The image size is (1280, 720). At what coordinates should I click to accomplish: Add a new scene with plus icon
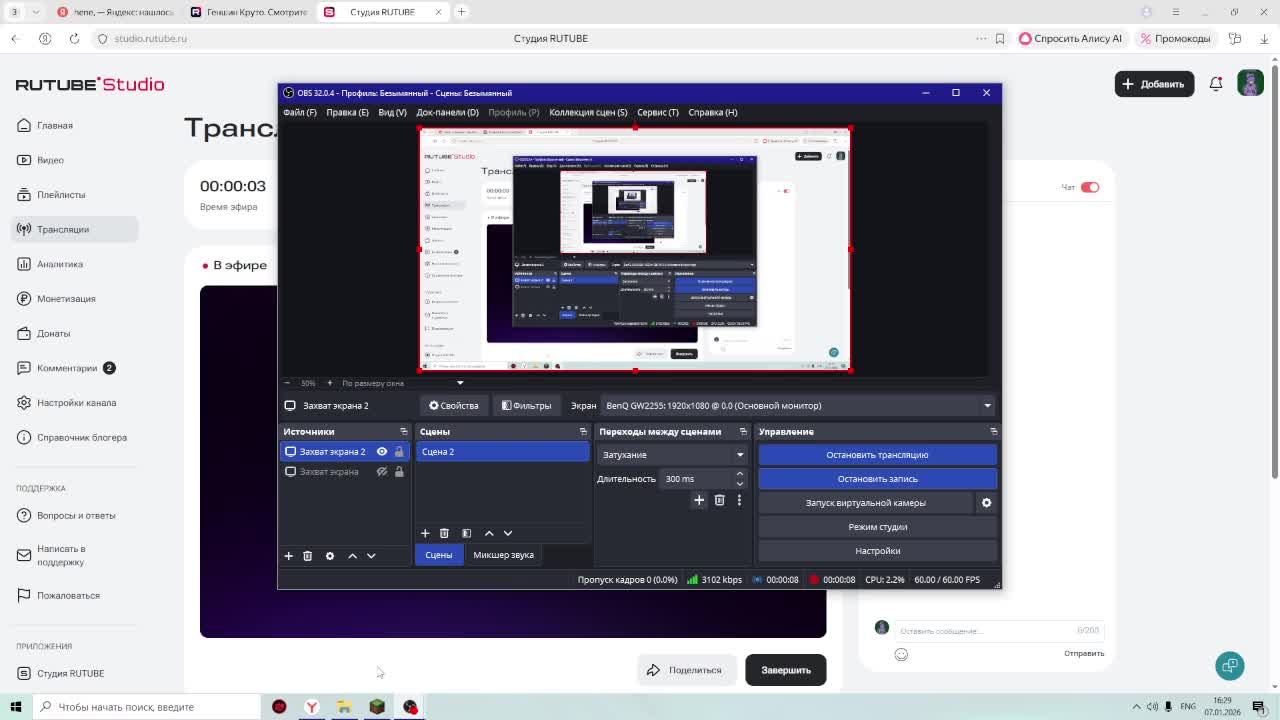[x=425, y=533]
